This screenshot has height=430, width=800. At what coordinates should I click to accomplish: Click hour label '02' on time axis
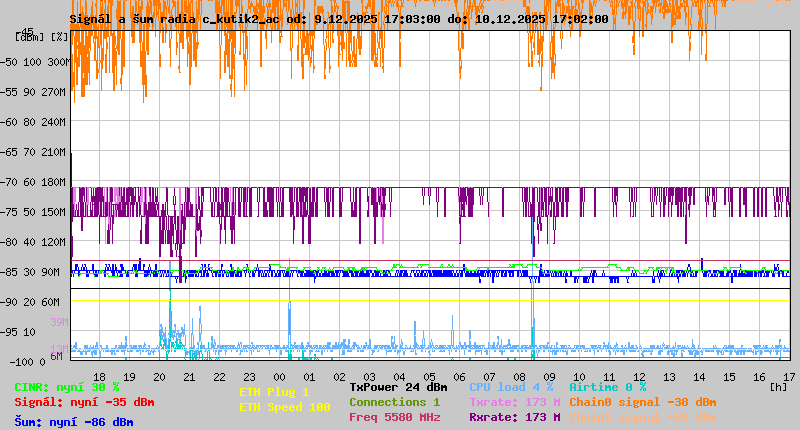click(339, 377)
